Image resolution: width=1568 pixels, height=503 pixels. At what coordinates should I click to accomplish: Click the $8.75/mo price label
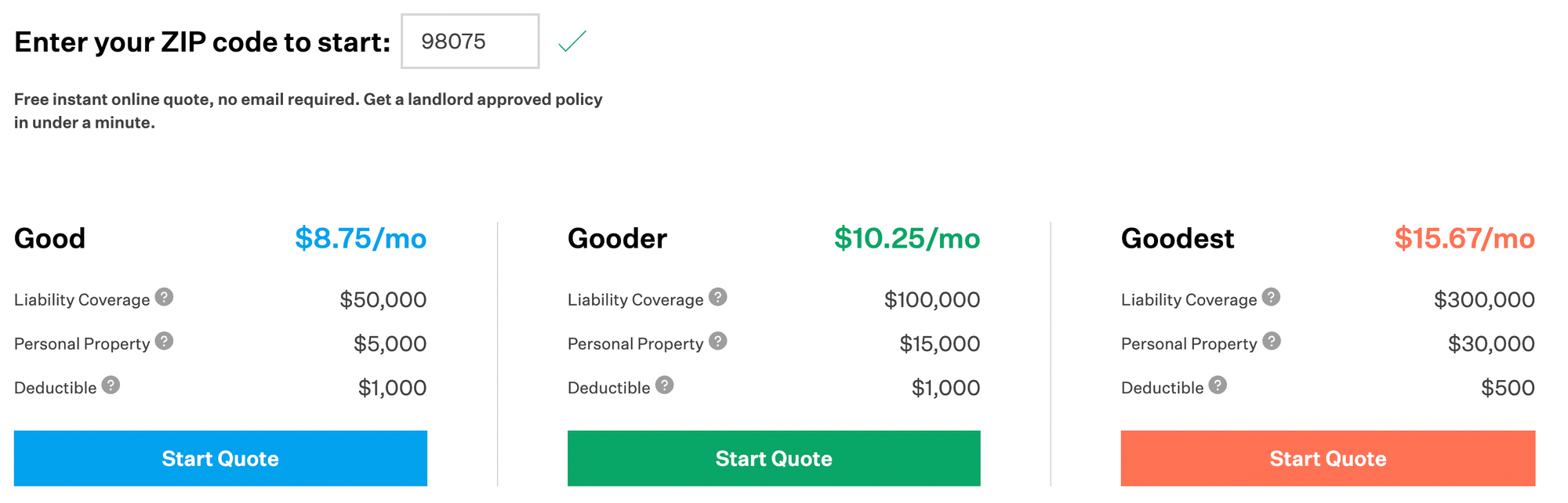361,238
